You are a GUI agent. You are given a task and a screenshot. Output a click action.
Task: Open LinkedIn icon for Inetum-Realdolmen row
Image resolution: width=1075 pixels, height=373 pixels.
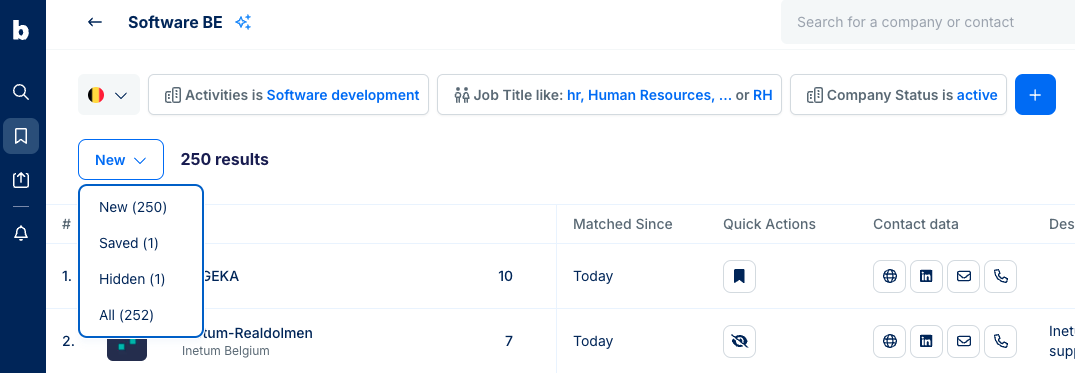pyautogui.click(x=926, y=341)
